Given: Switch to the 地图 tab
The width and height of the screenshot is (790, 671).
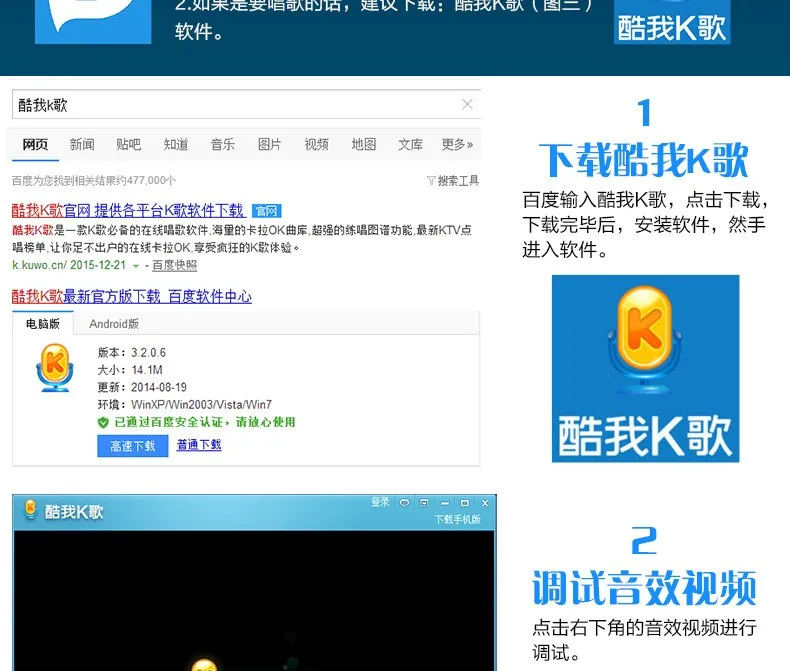Looking at the screenshot, I should [364, 145].
